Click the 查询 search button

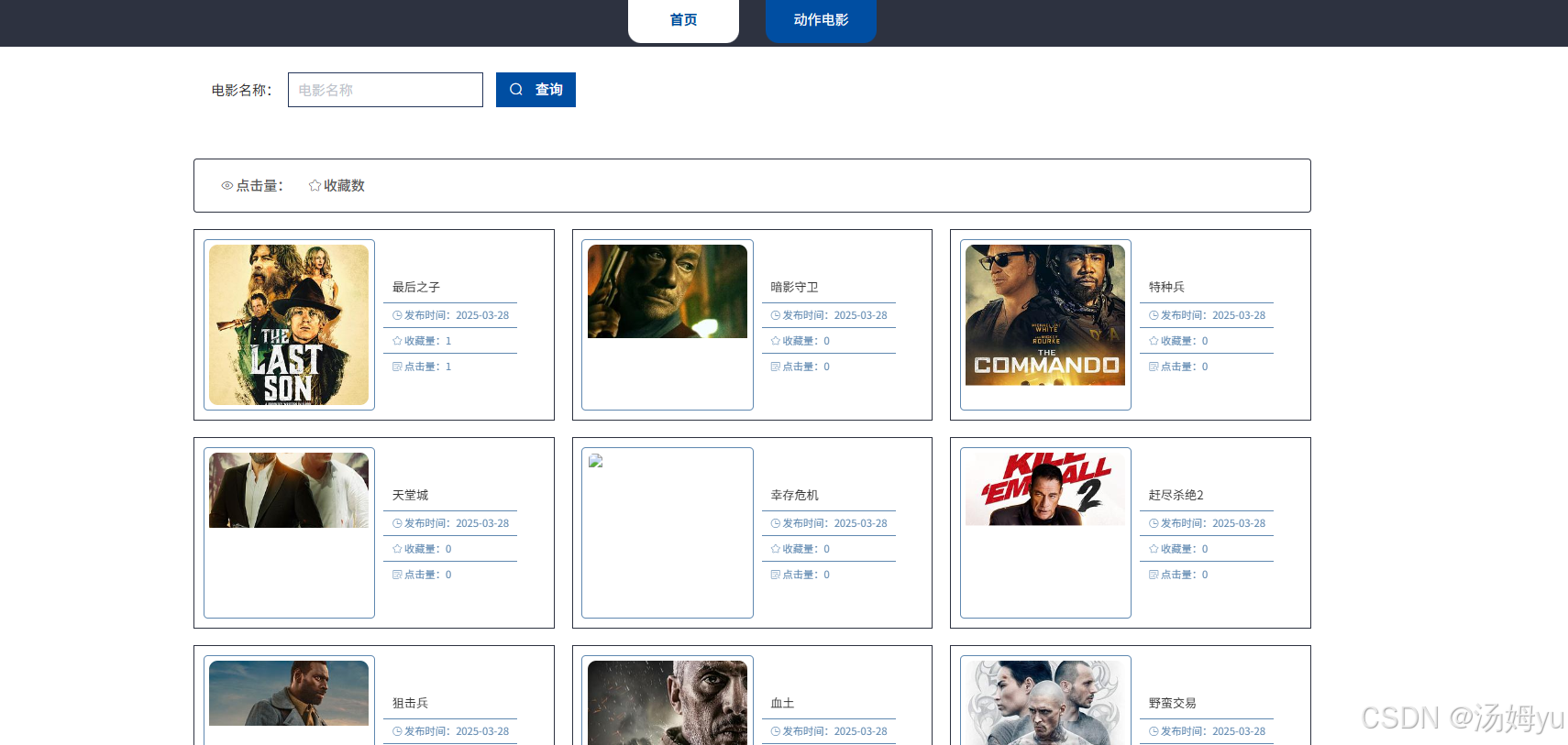click(536, 90)
